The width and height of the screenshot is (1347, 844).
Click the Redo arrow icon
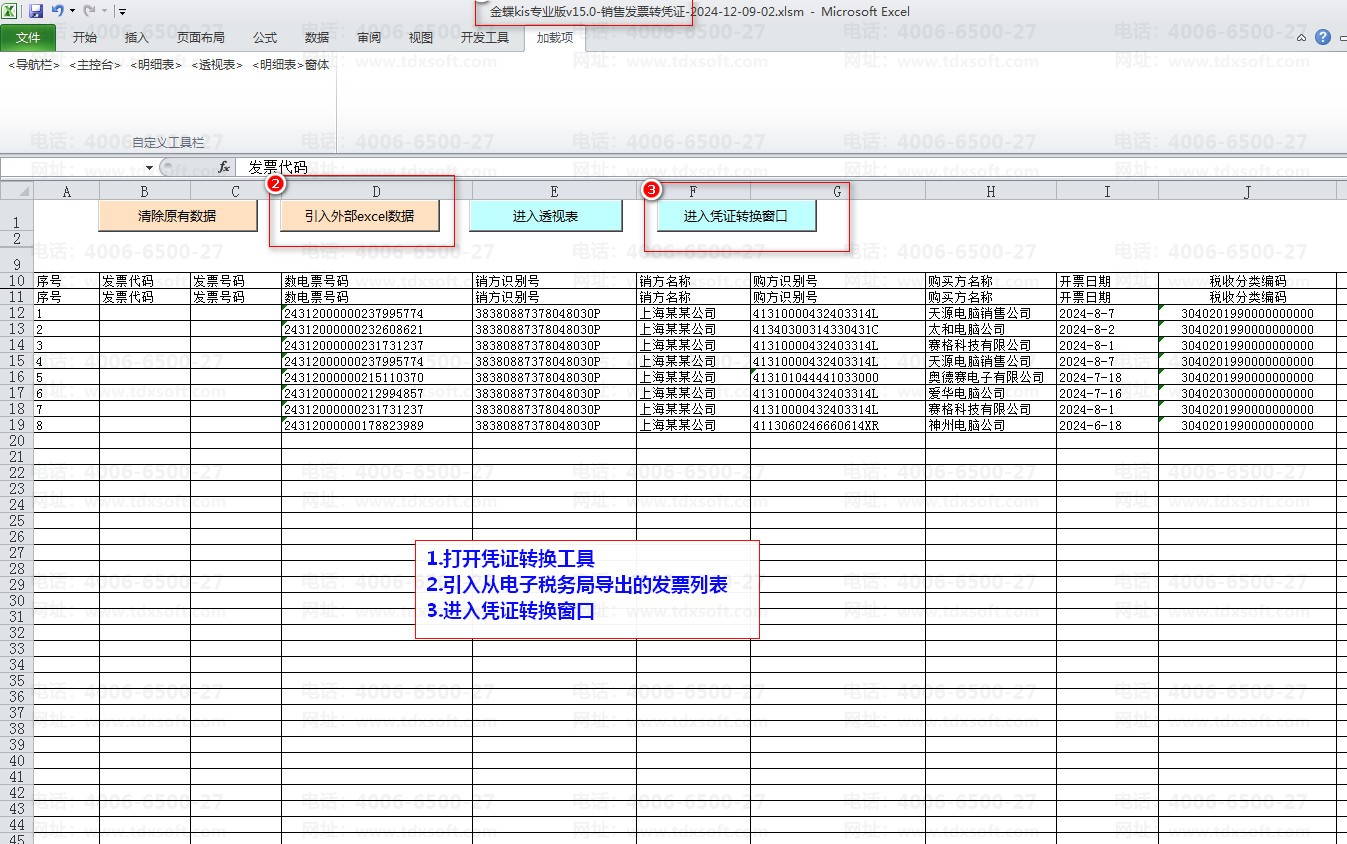click(x=89, y=11)
